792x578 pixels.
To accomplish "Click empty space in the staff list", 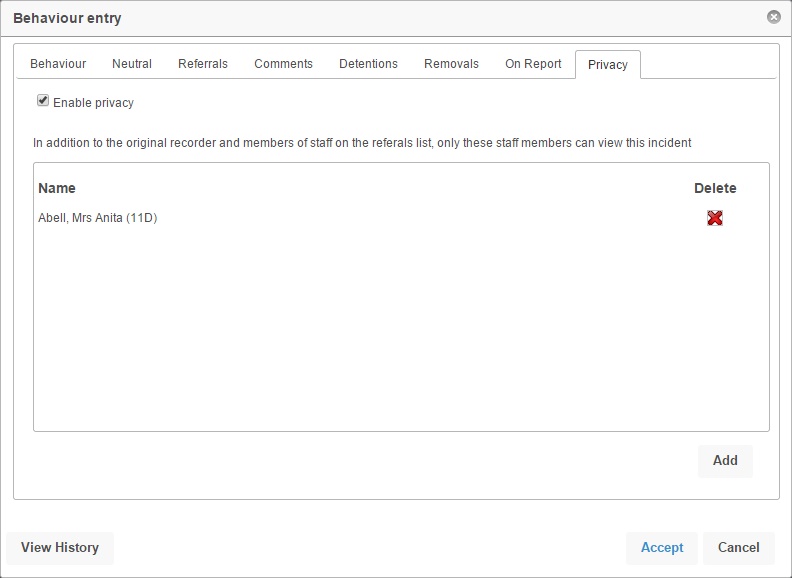I will (x=400, y=330).
